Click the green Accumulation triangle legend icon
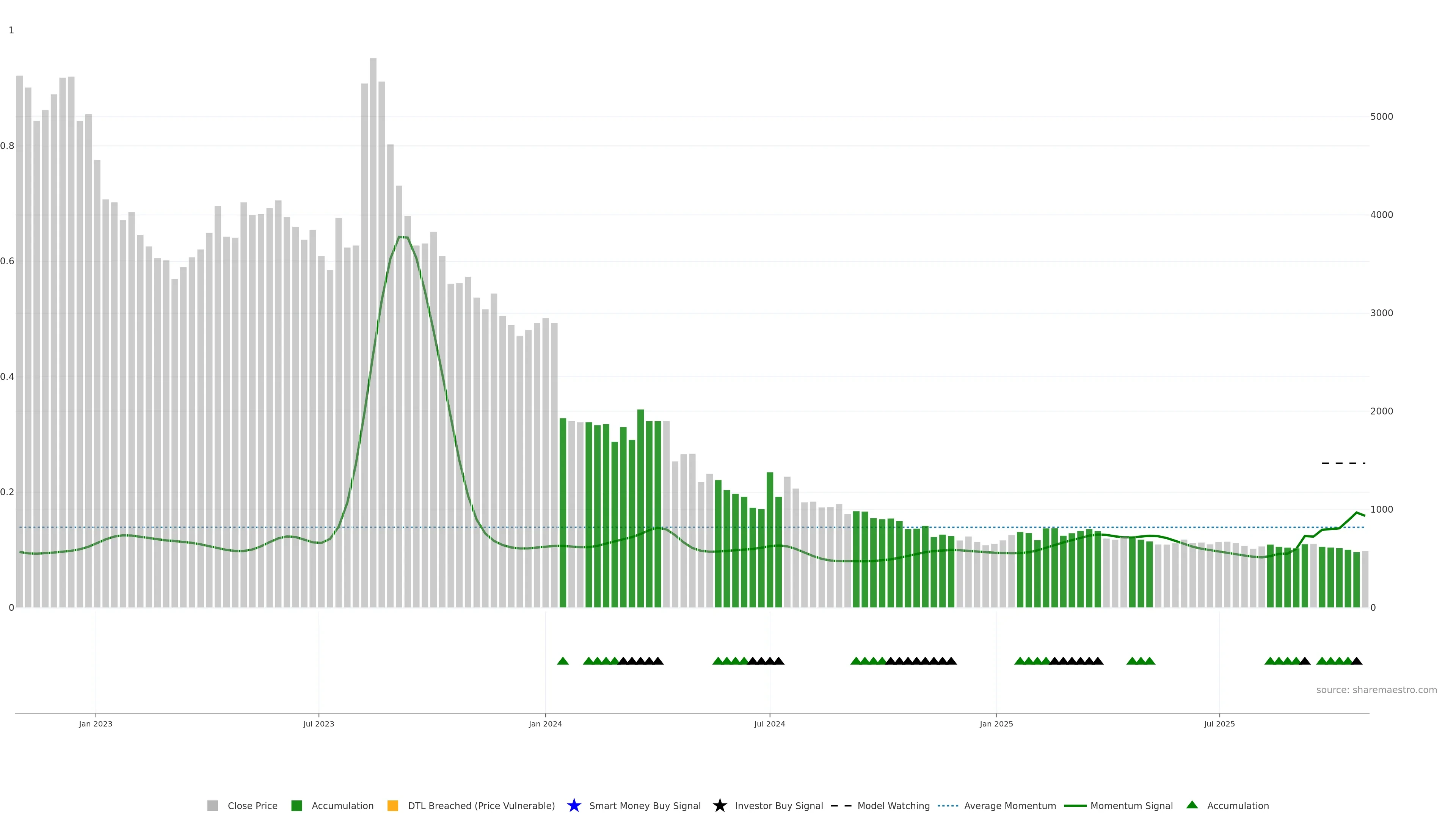Image resolution: width=1456 pixels, height=819 pixels. (1192, 805)
